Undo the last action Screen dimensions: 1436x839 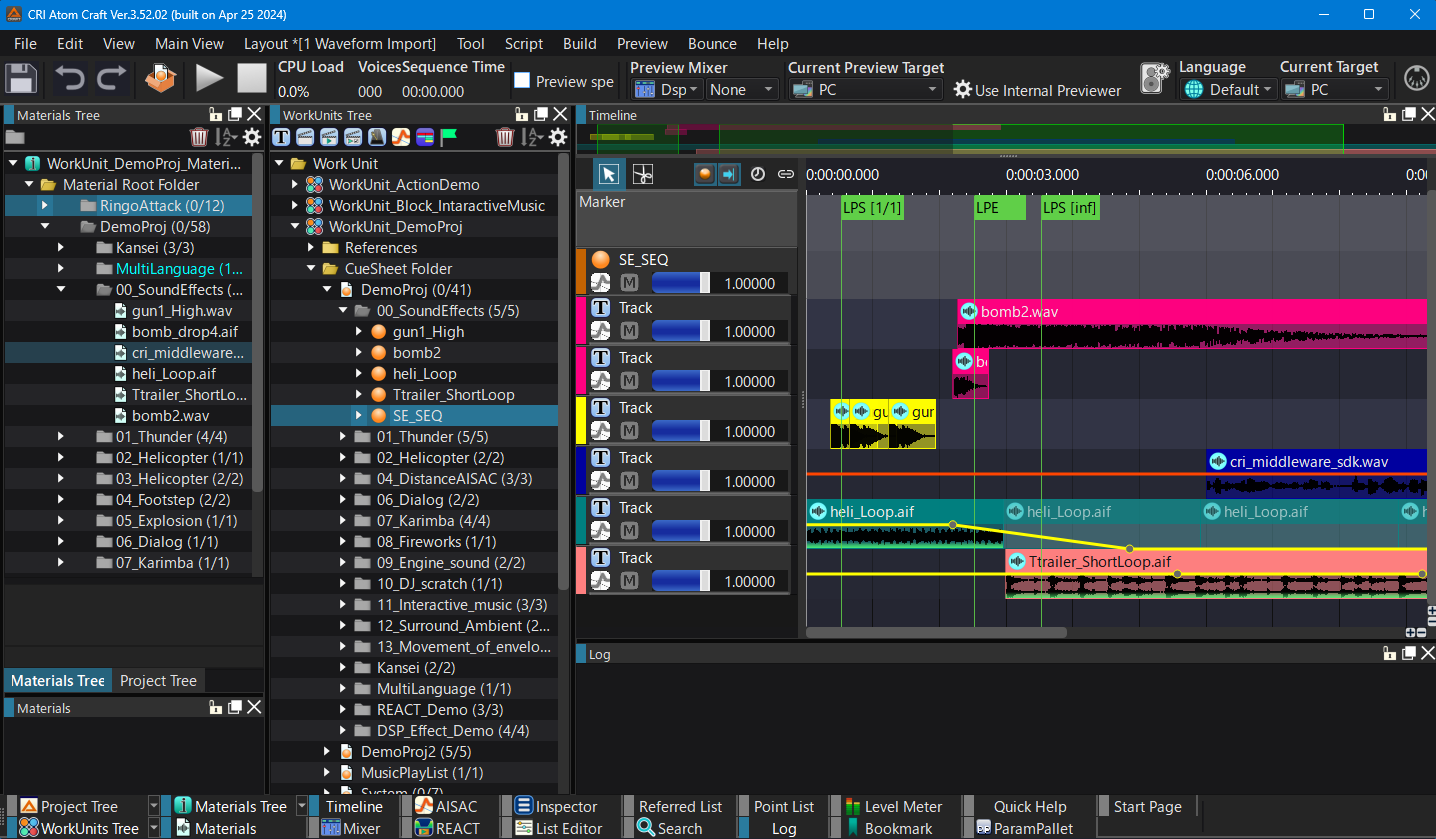70,79
